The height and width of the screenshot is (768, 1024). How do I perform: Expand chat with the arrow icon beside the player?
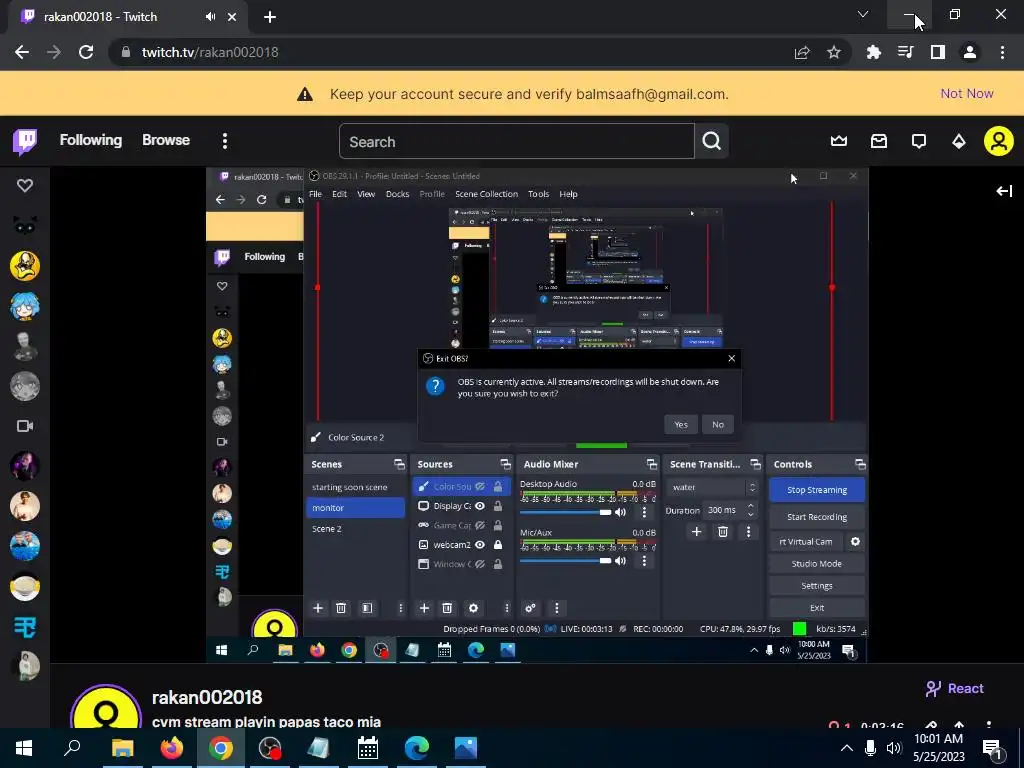tap(1004, 191)
